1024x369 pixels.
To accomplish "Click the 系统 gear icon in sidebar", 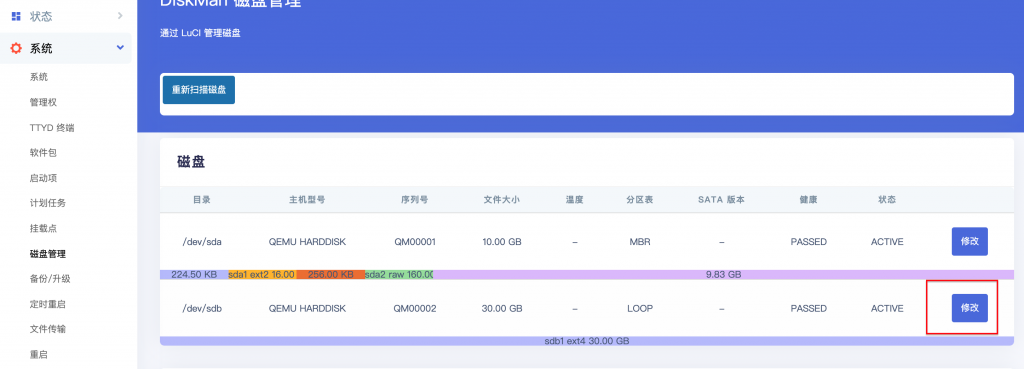I will click(x=16, y=48).
